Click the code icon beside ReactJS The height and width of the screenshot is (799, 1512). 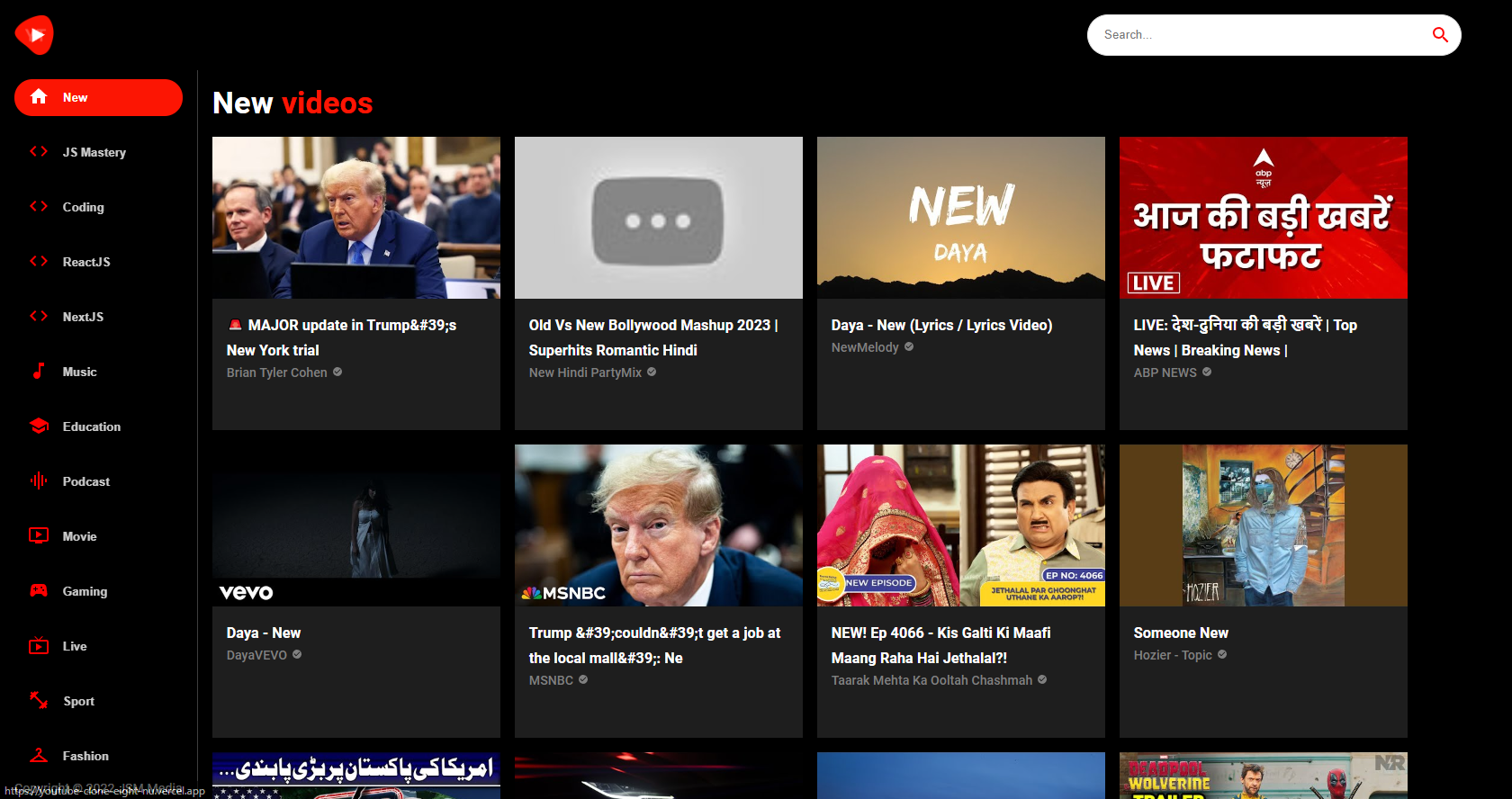coord(39,262)
